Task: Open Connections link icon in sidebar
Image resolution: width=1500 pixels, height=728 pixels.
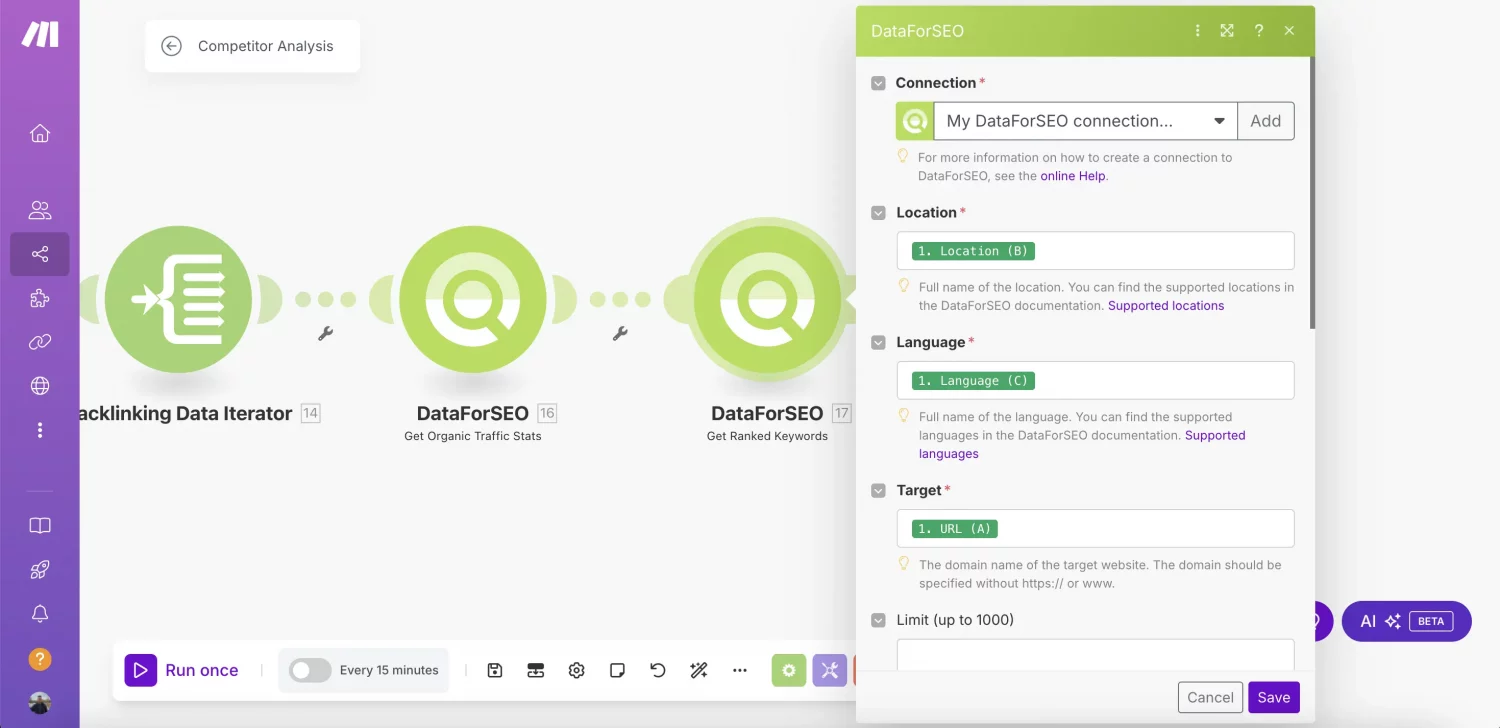Action: tap(40, 342)
